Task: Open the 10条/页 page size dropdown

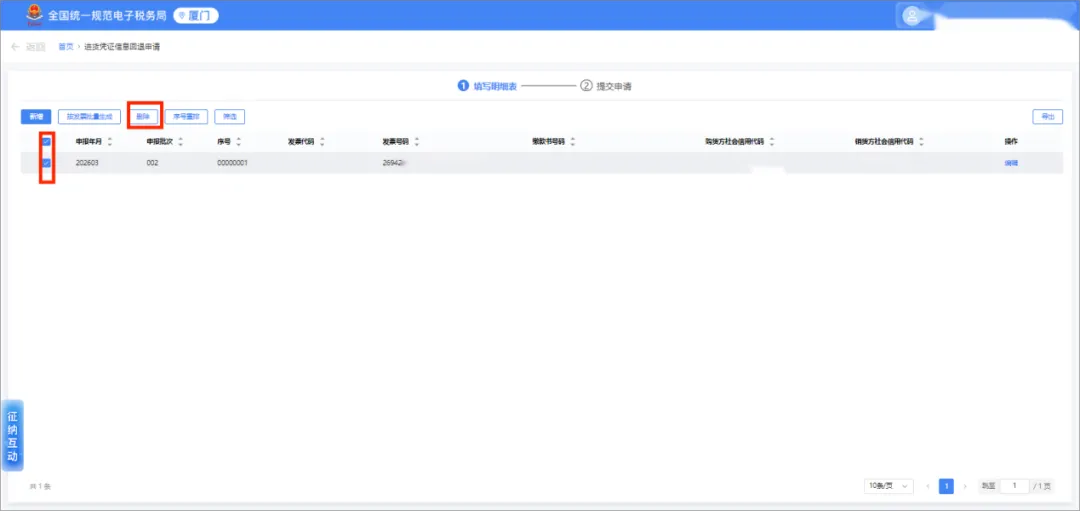Action: (889, 486)
